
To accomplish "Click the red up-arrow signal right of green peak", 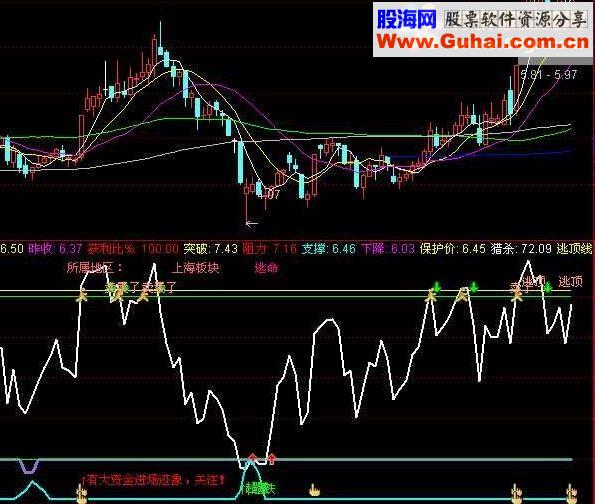I will pos(271,460).
